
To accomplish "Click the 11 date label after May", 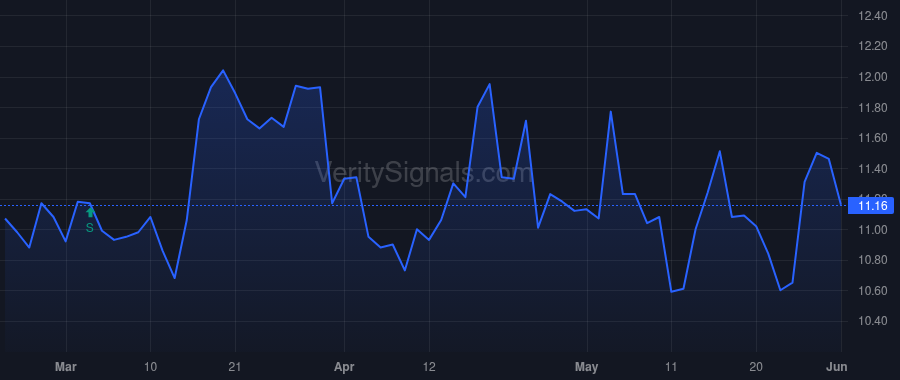I will (x=671, y=367).
